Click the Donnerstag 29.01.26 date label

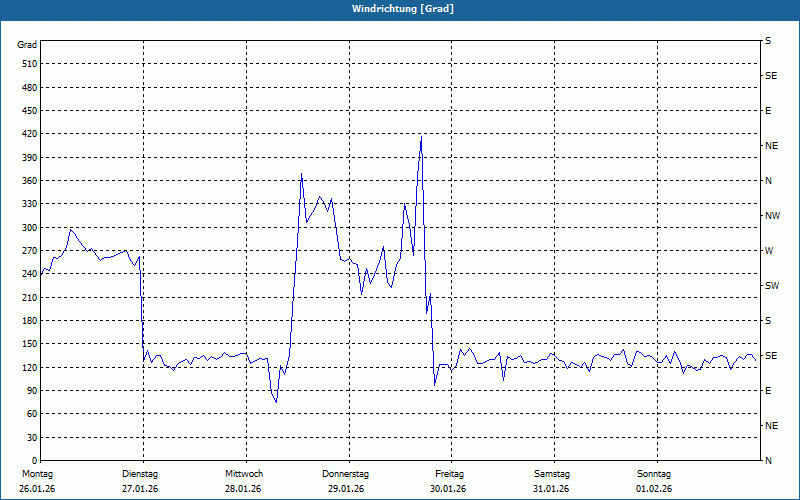coord(345,481)
